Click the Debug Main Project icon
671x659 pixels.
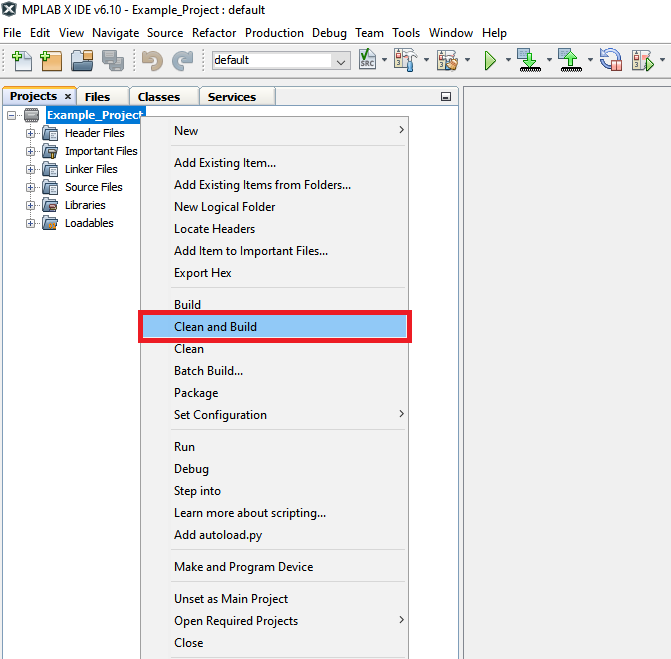click(643, 60)
